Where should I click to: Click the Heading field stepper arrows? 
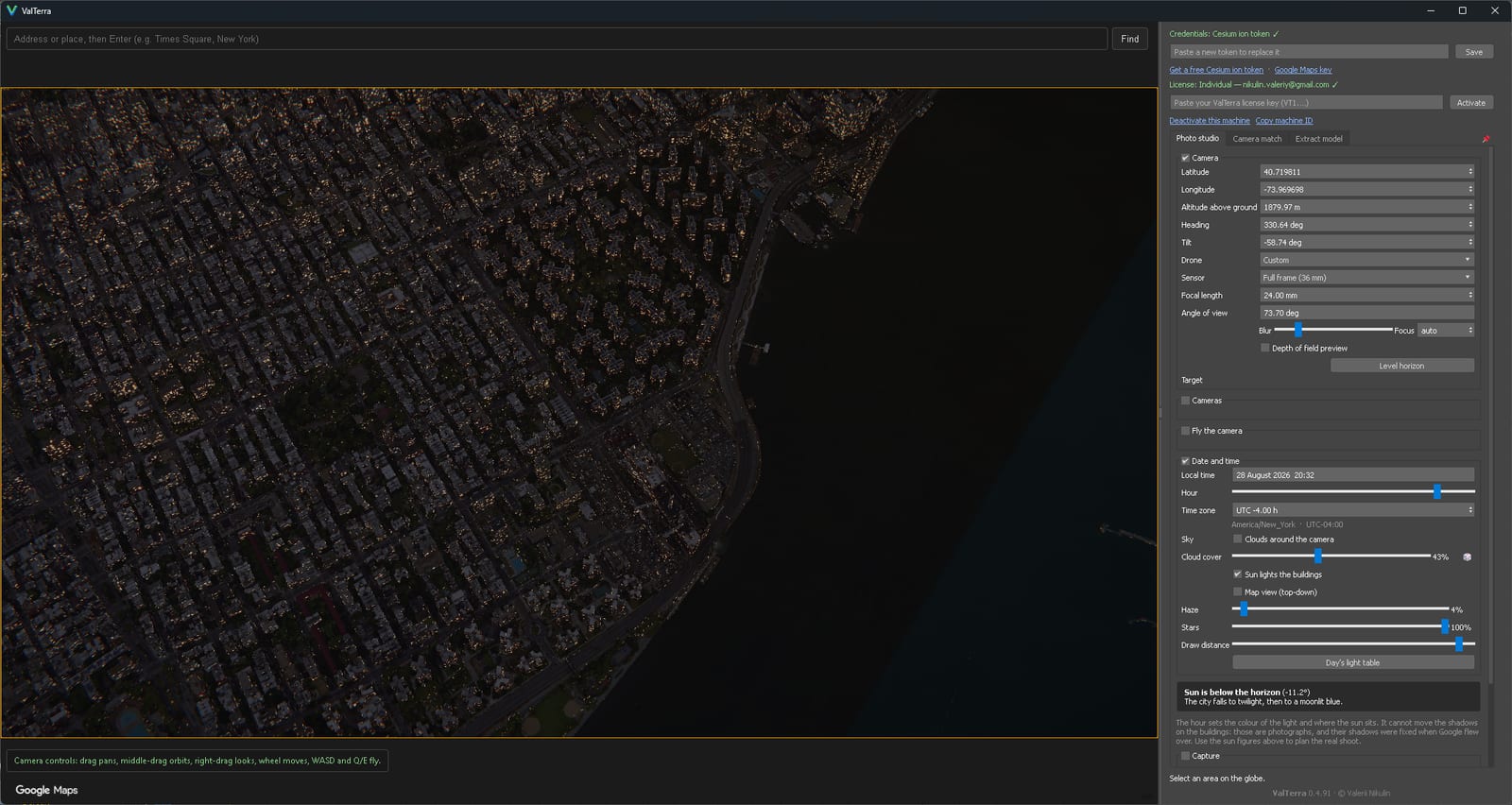point(1470,225)
